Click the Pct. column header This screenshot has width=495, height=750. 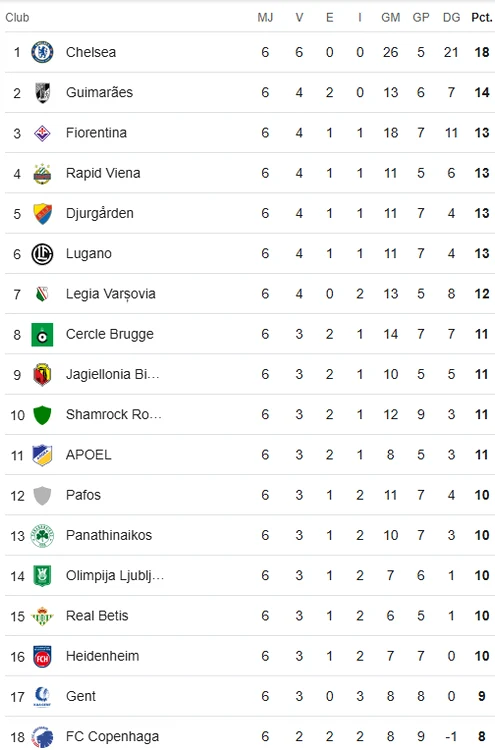(x=482, y=18)
